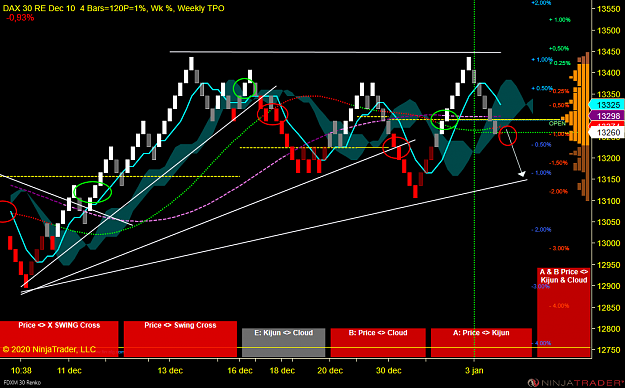This screenshot has width=625, height=388.
Task: Click 'A & B Price <> Kijun & Cloud' panel
Action: pos(563,312)
